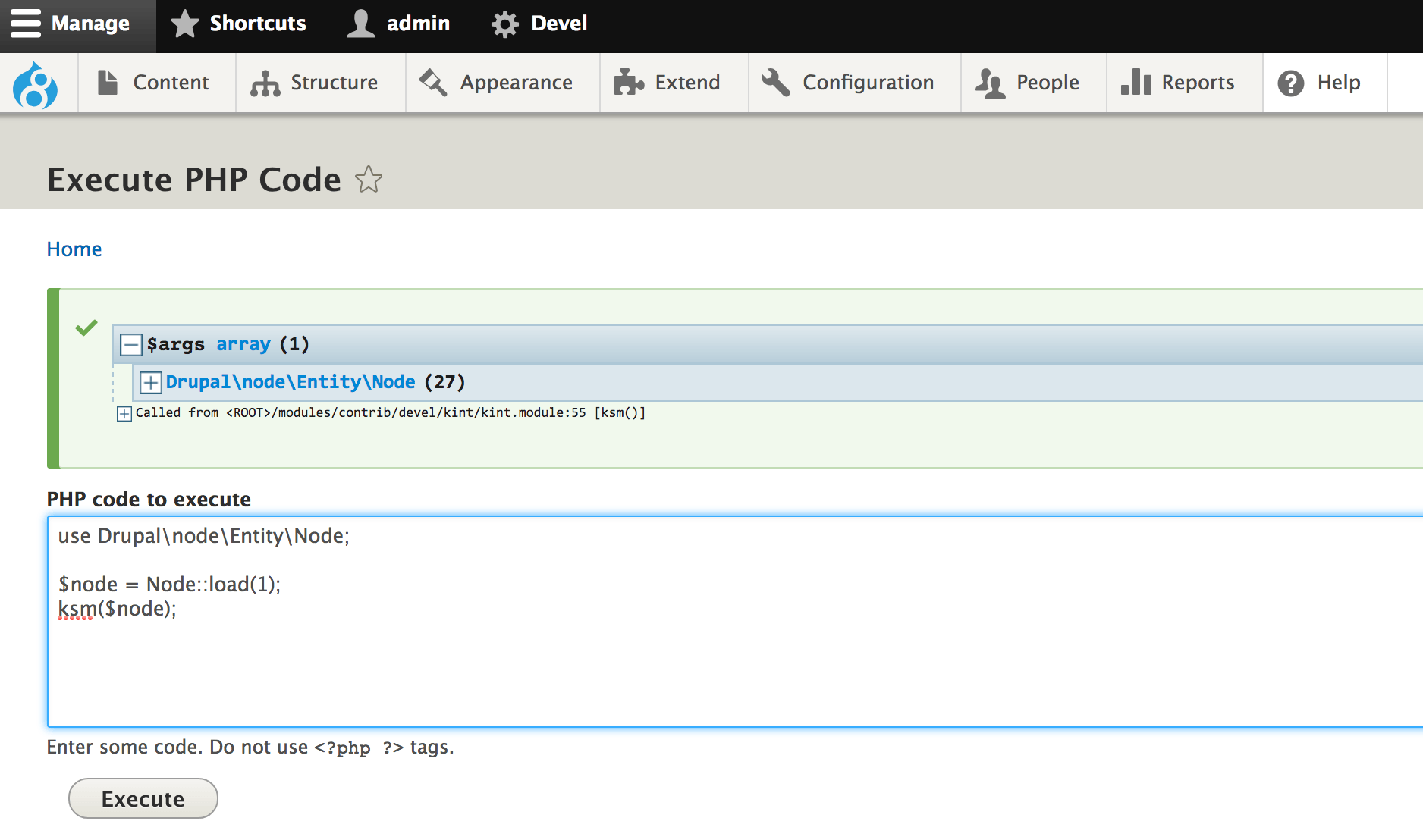This screenshot has height=840, width=1423.
Task: Open the Help page
Action: 1319,83
